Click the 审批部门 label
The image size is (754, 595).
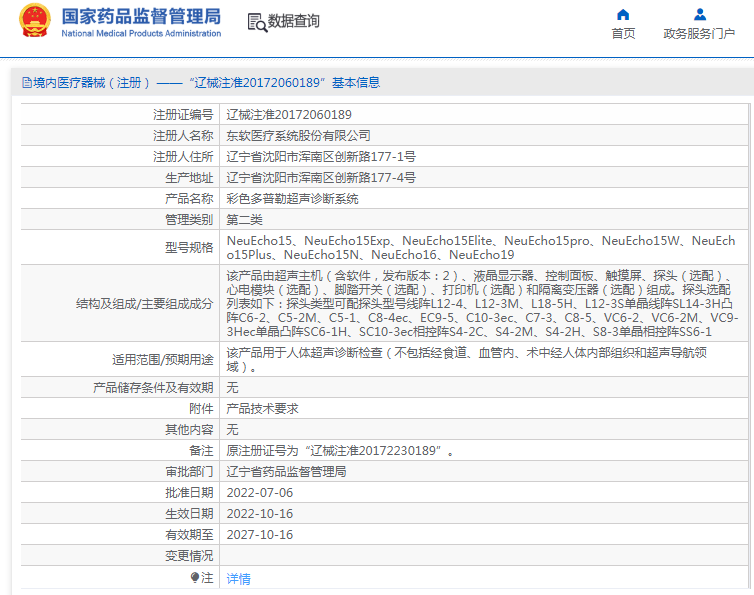(189, 471)
